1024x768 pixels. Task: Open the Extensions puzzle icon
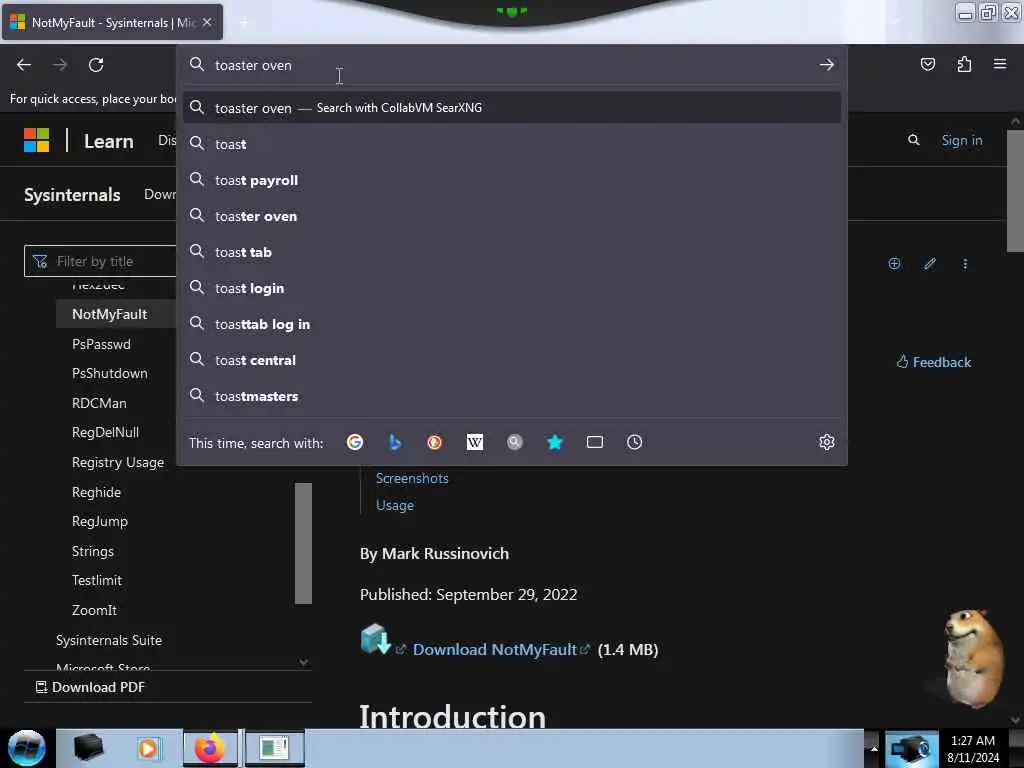[964, 64]
